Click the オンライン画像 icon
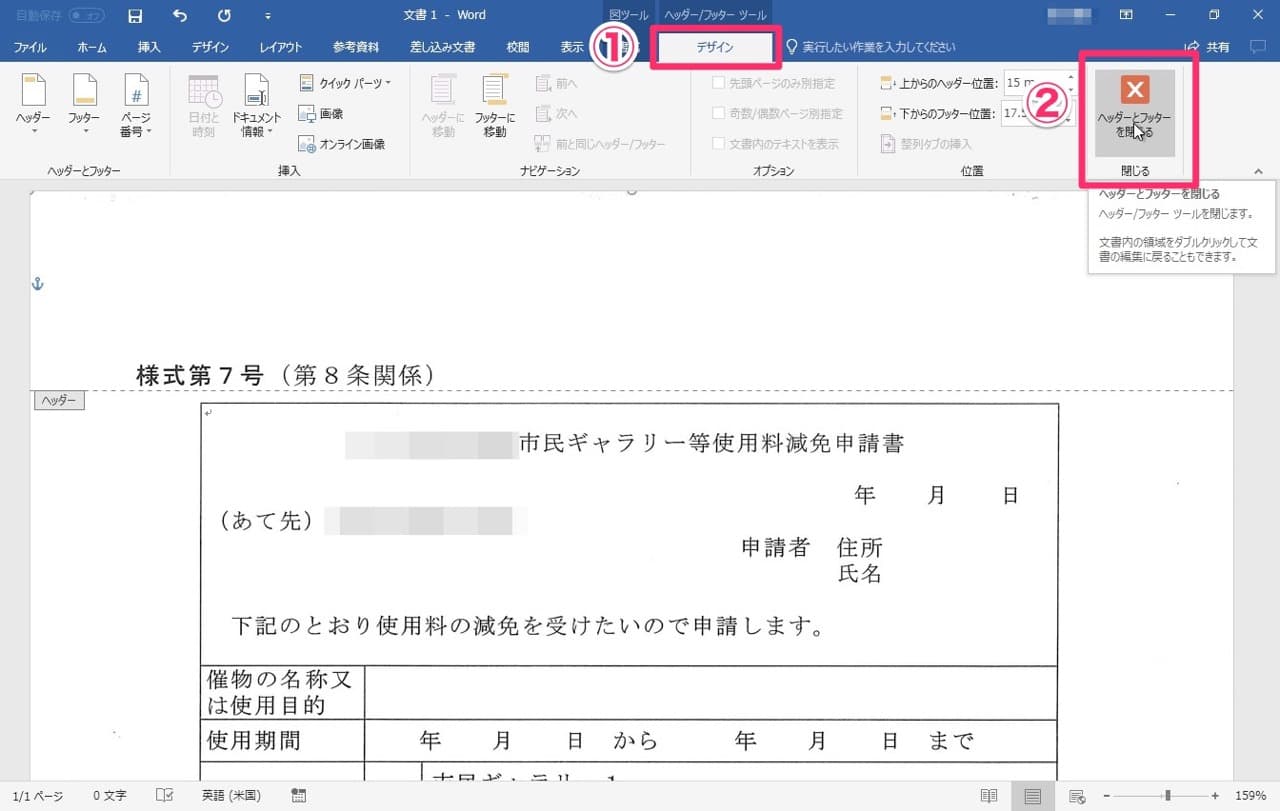Viewport: 1280px width, 811px height. (x=342, y=144)
